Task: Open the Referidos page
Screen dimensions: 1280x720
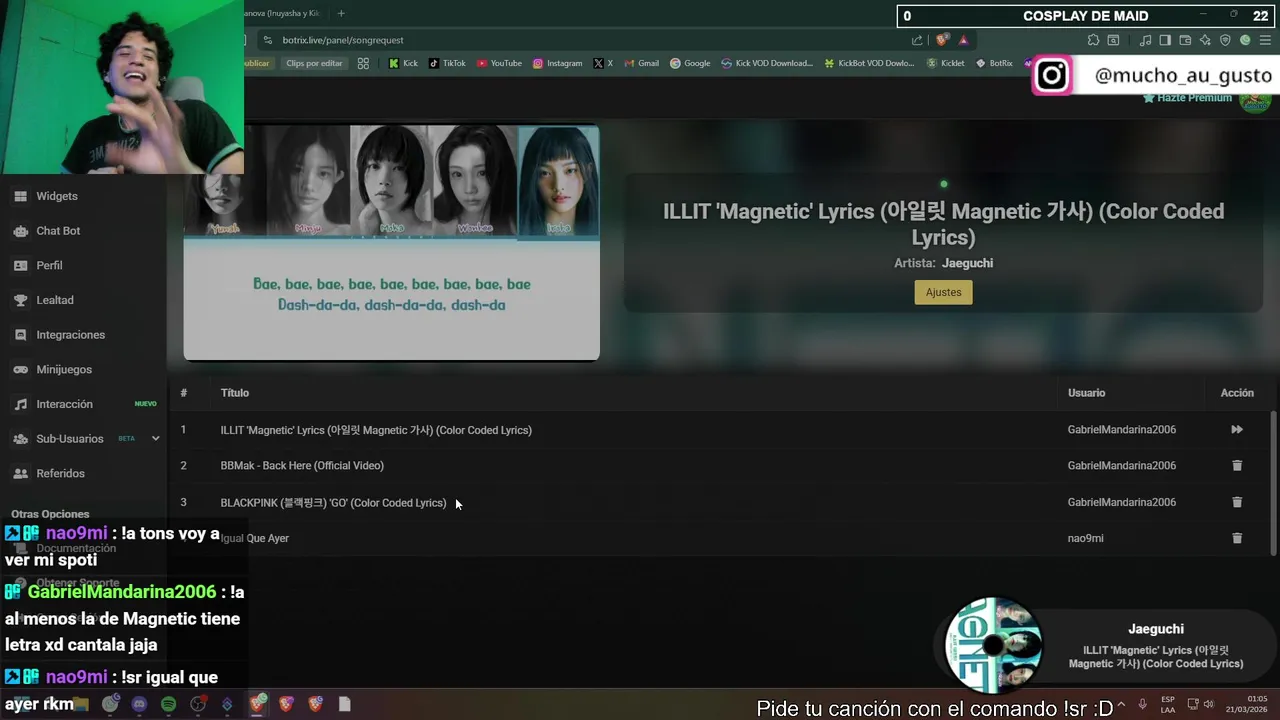Action: pos(60,474)
